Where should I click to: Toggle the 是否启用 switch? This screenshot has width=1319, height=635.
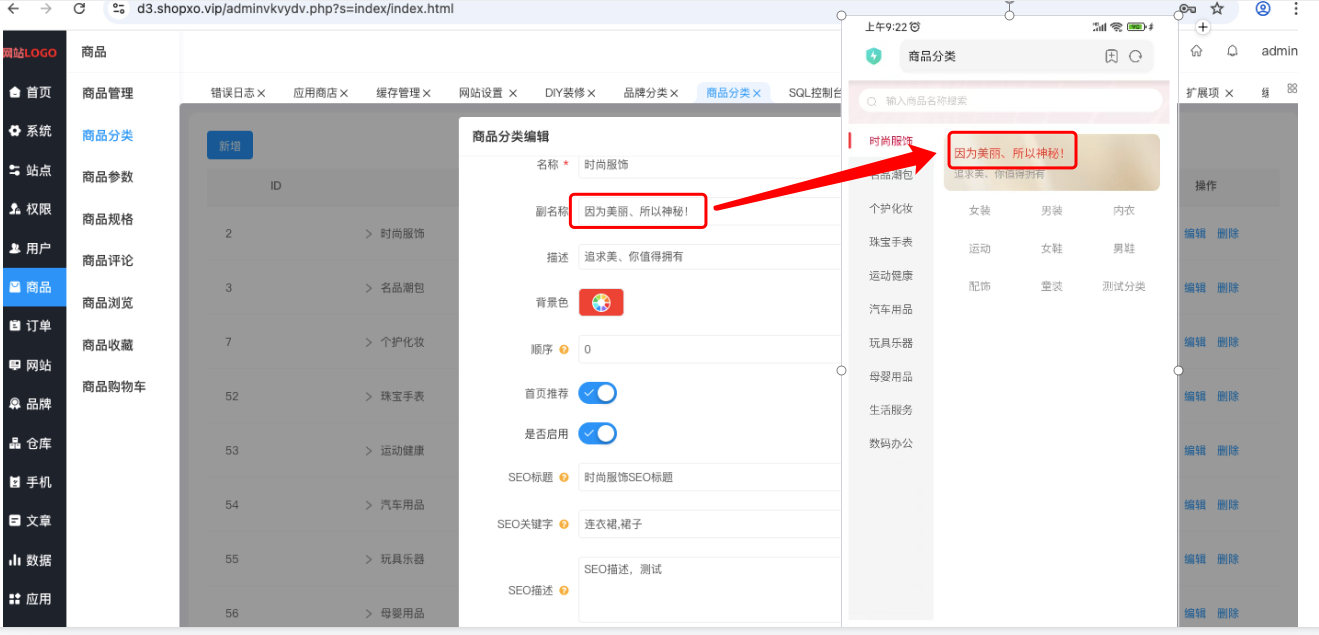(598, 433)
